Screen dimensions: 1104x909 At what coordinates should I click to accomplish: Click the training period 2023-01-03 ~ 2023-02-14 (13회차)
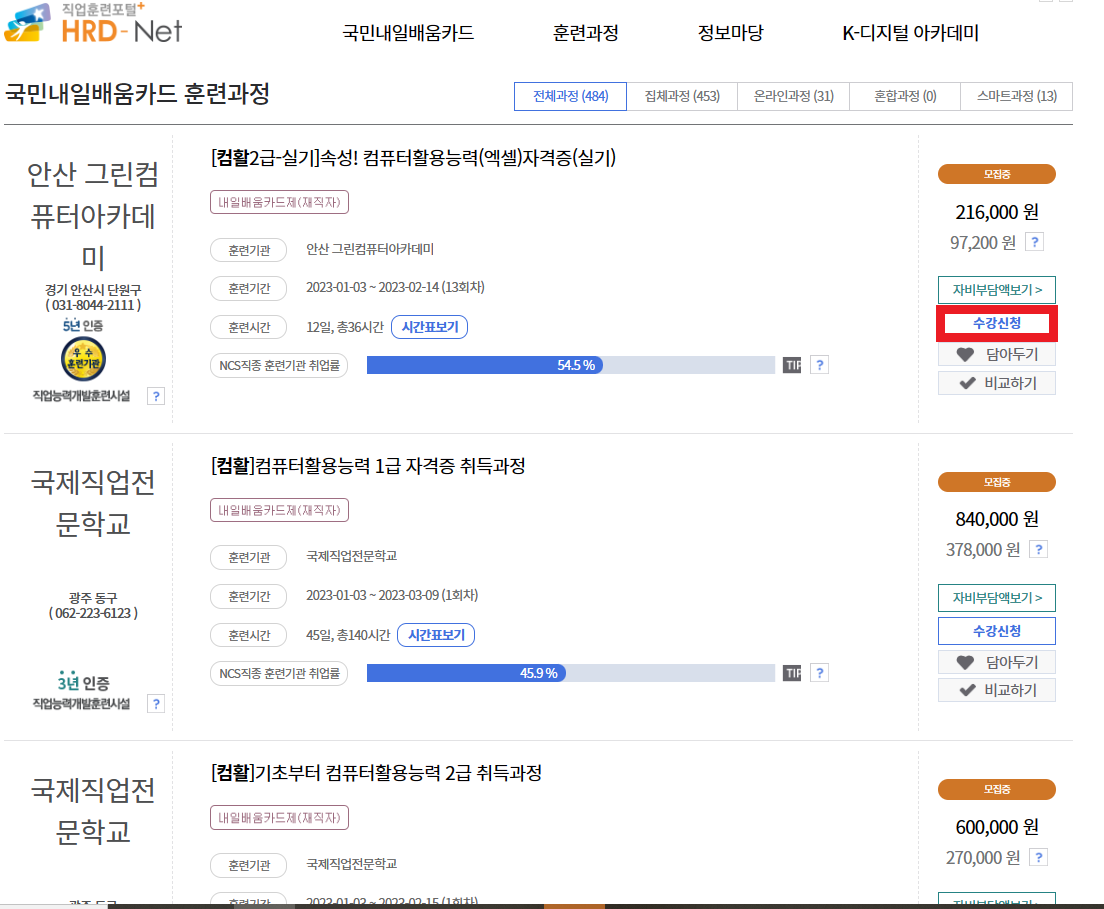(395, 287)
